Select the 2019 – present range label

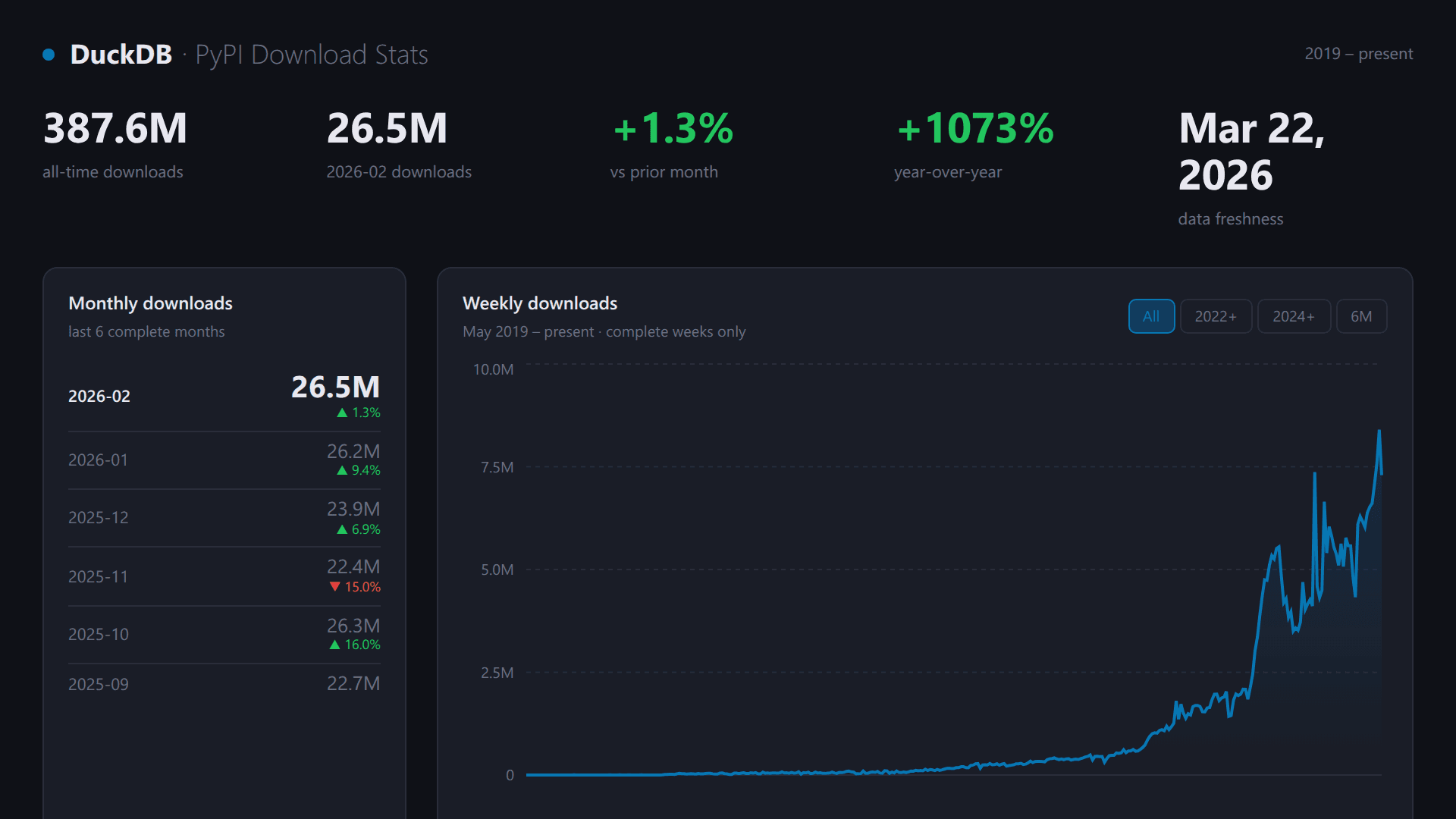tap(1359, 53)
